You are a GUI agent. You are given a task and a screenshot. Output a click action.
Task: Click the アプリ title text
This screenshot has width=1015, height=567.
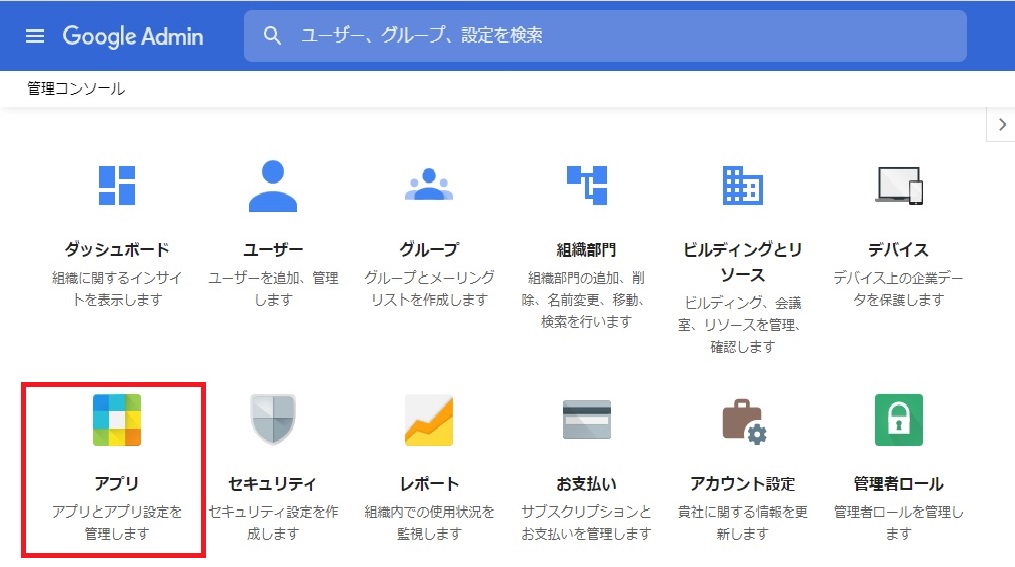117,484
